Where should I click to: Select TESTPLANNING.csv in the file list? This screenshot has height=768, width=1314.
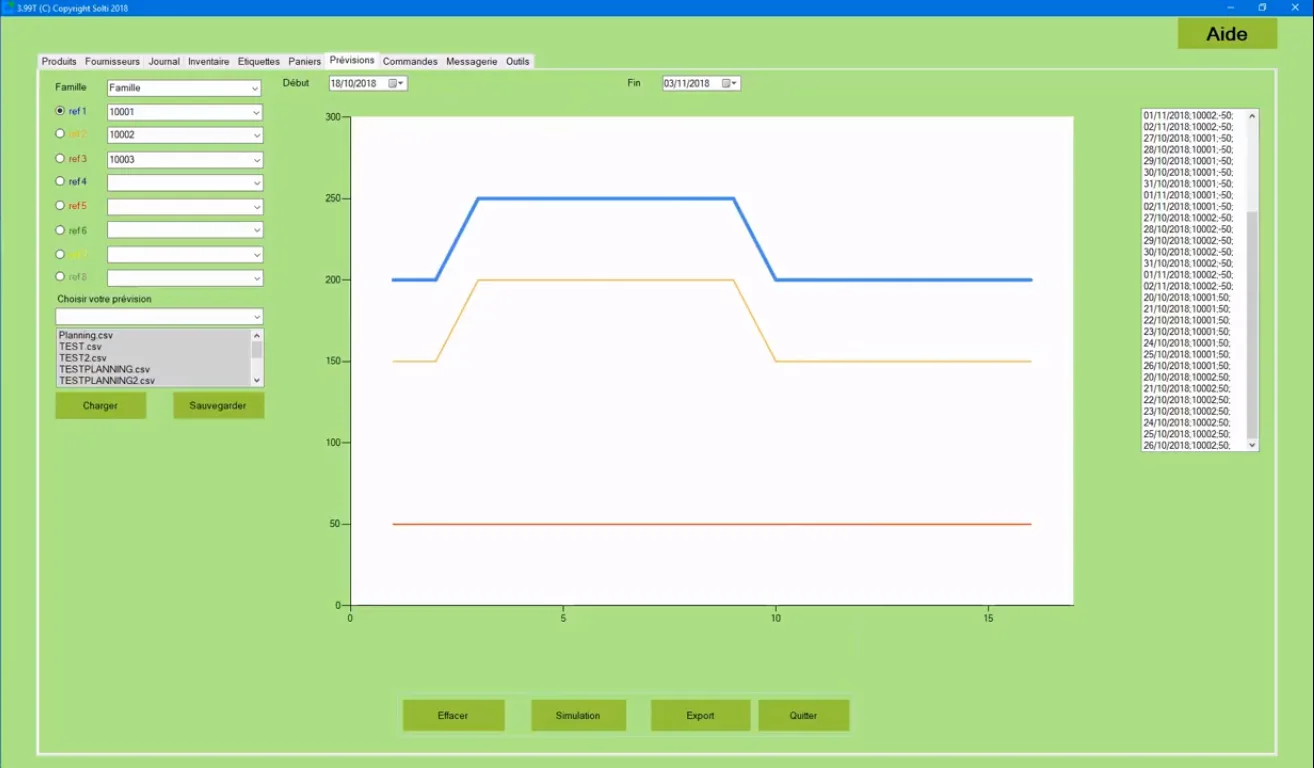click(104, 369)
